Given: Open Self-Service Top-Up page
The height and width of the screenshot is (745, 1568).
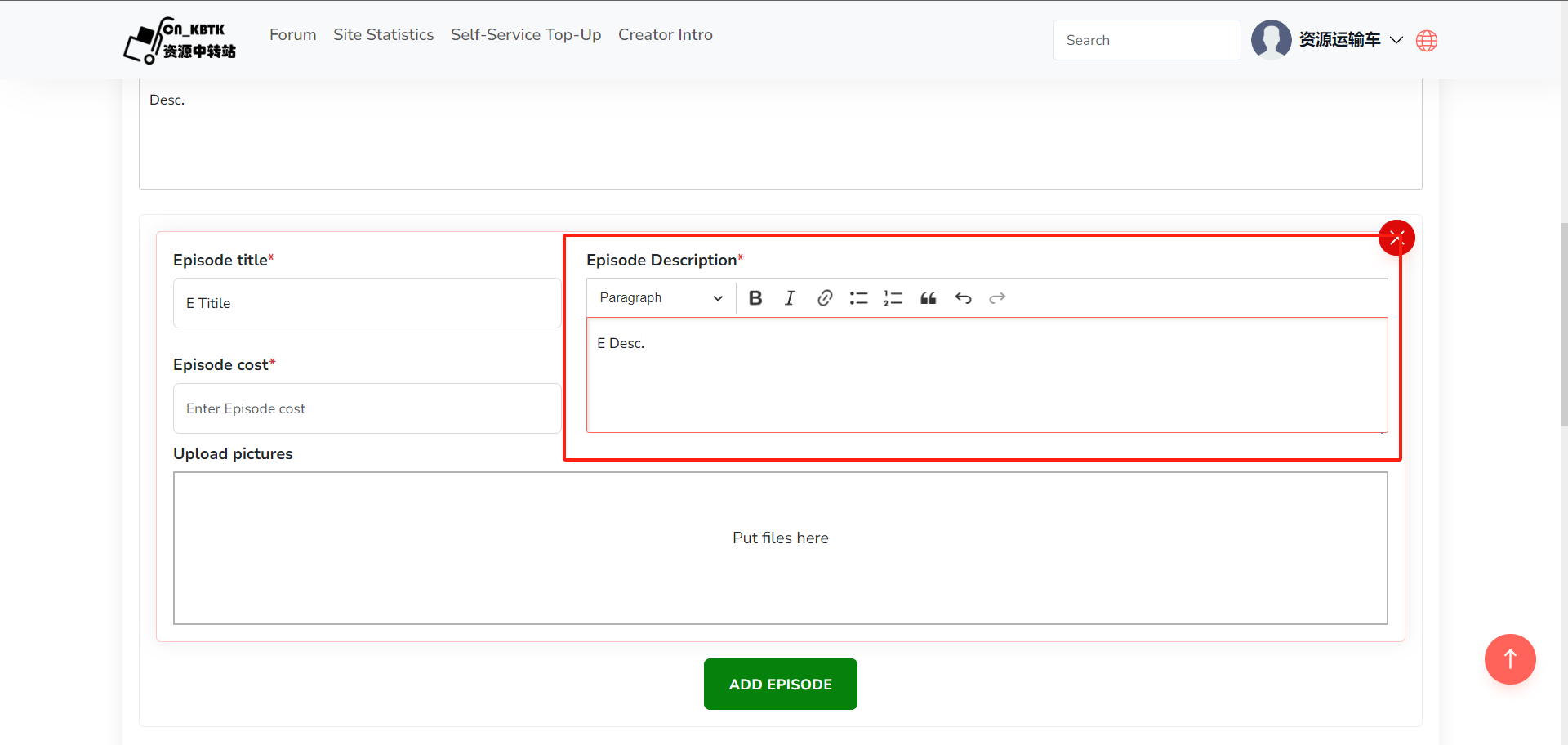Looking at the screenshot, I should coord(526,35).
